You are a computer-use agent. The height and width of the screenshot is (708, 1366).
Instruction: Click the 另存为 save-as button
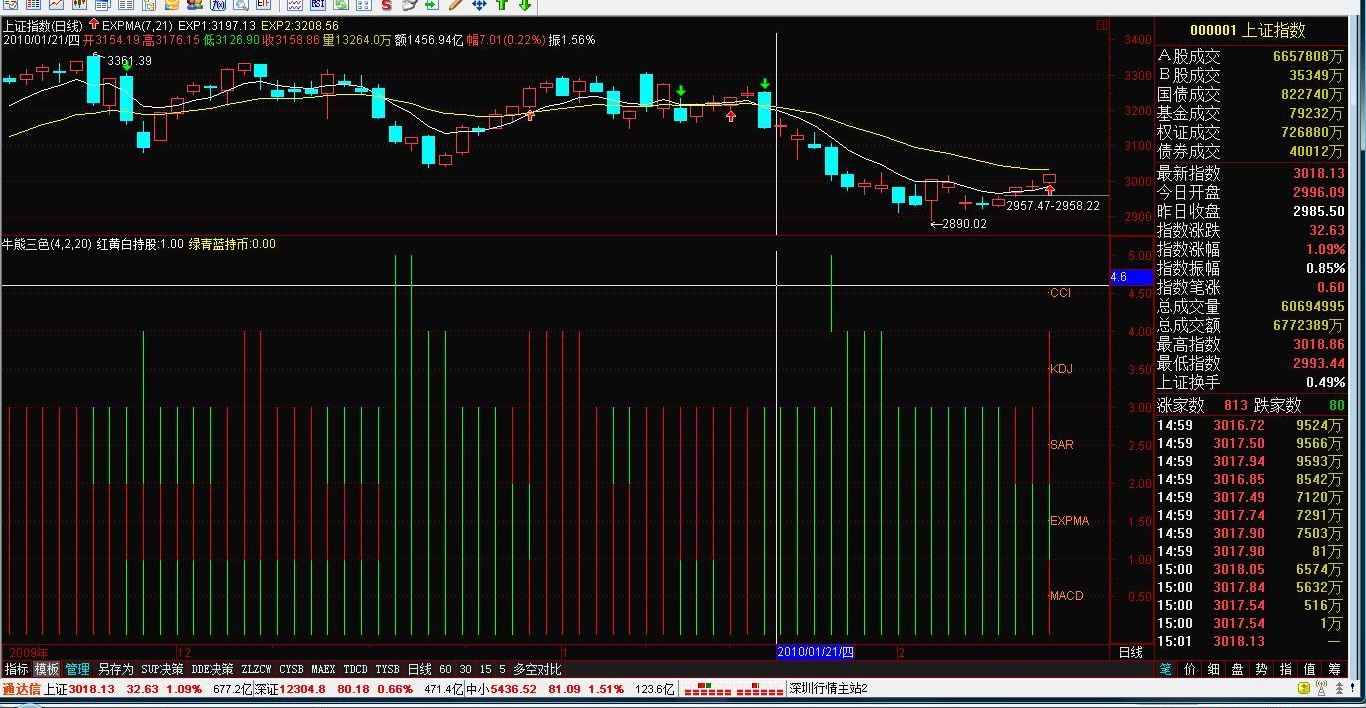pos(115,669)
